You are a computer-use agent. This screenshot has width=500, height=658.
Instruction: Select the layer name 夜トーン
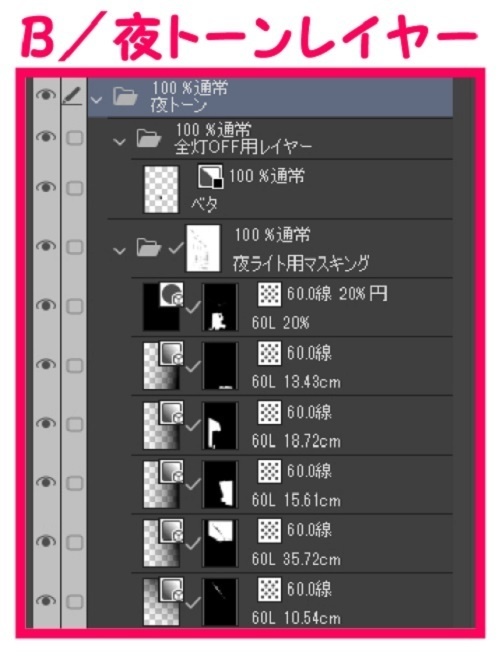pos(179,106)
